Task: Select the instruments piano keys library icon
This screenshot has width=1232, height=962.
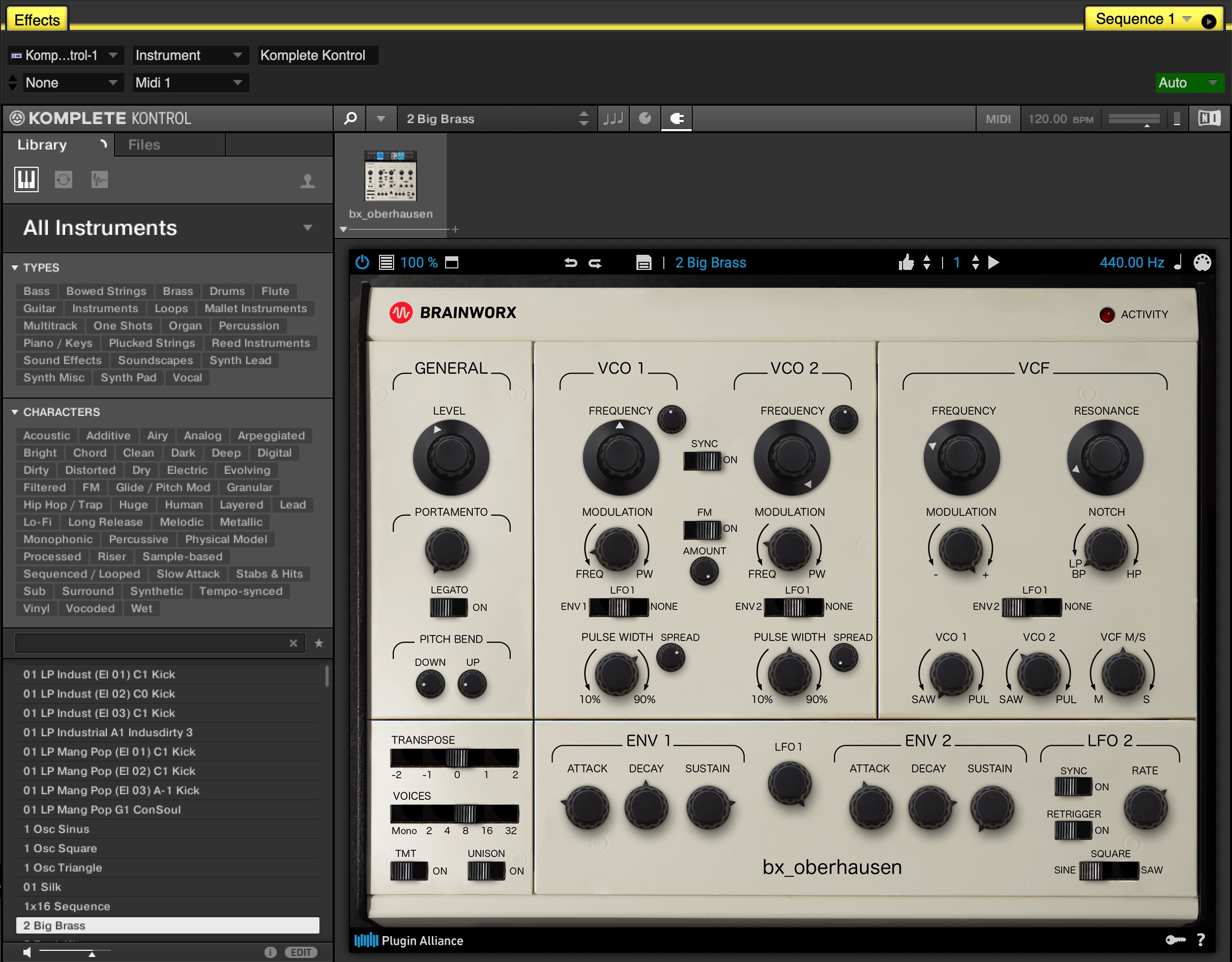Action: [x=26, y=180]
